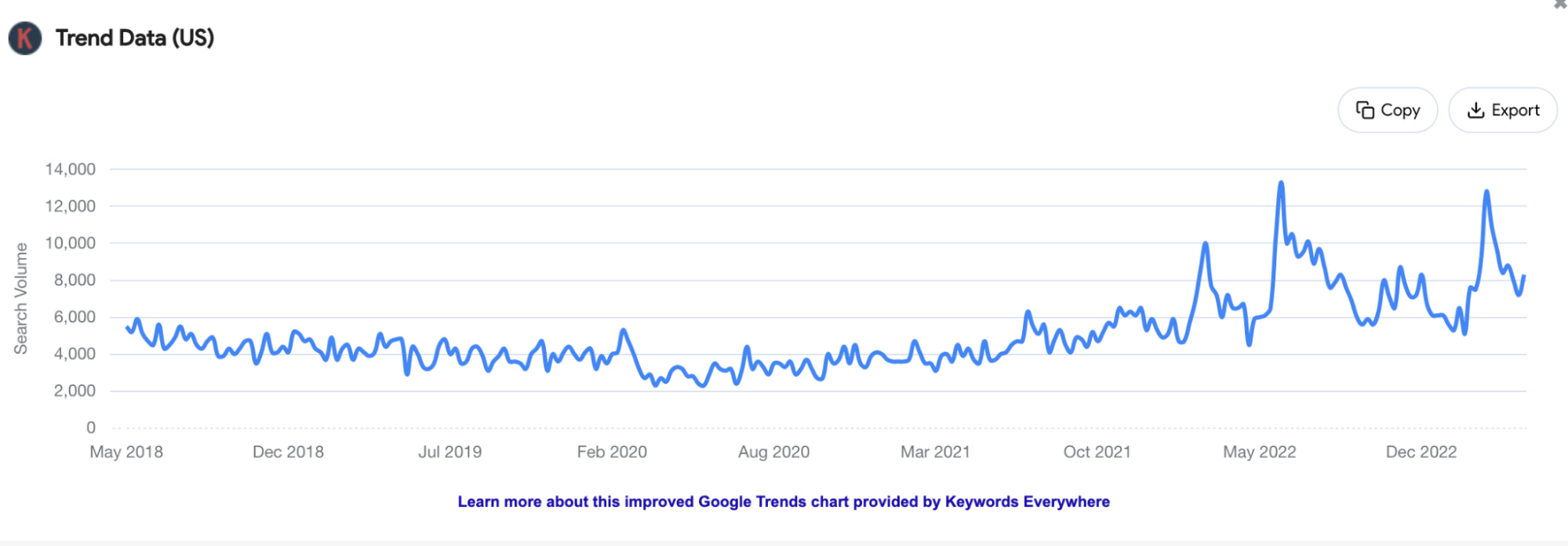
Task: Click the Keywords Everywhere K logo icon
Action: (x=25, y=38)
